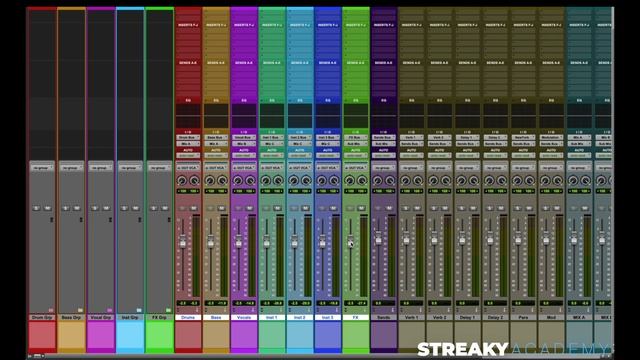
Task: Solo the Verb 1 channel
Action: pos(406,208)
